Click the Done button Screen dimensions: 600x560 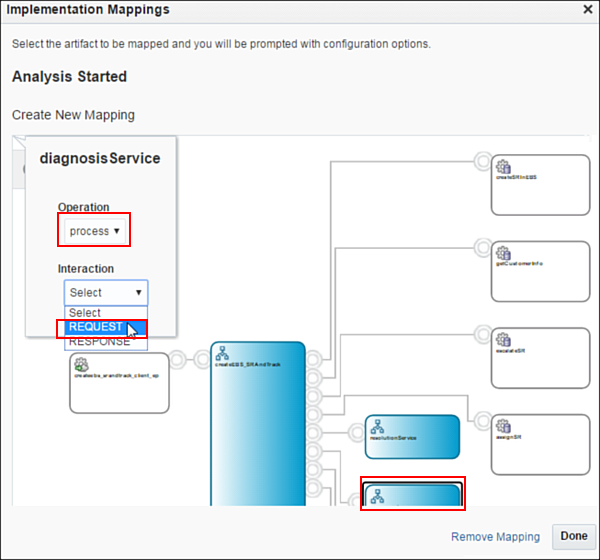coord(574,536)
